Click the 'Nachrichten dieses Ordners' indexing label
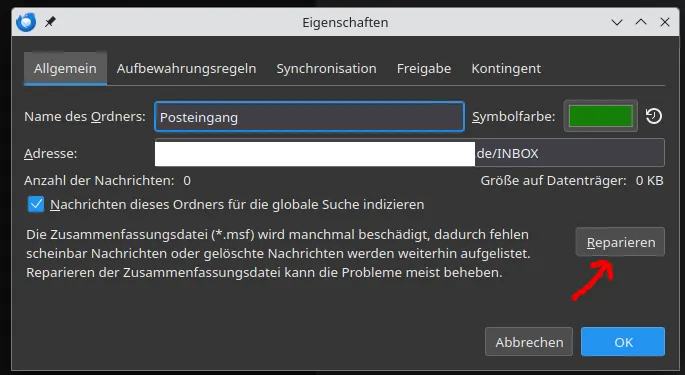The image size is (685, 375). [237, 205]
